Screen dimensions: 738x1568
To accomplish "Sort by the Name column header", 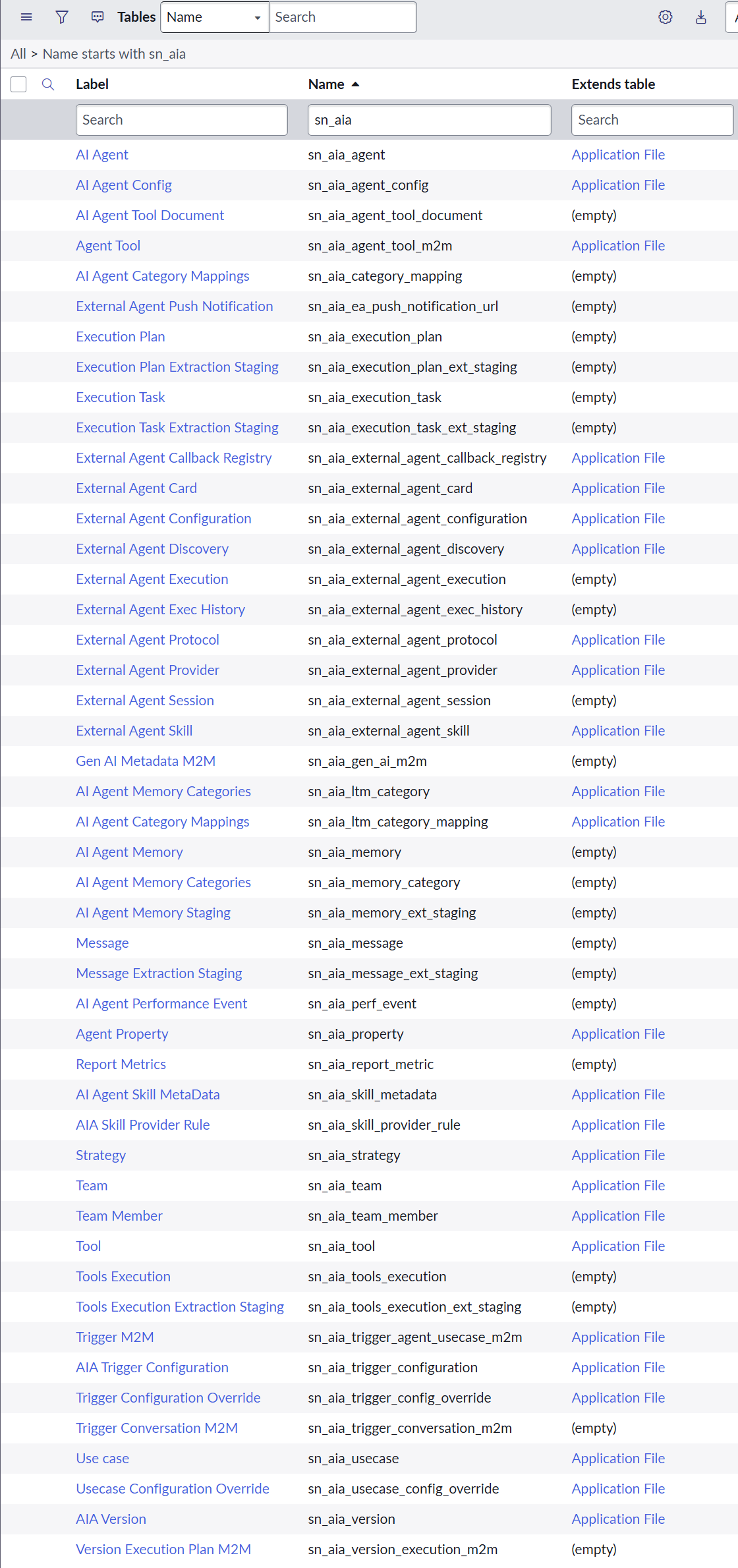I will 326,84.
